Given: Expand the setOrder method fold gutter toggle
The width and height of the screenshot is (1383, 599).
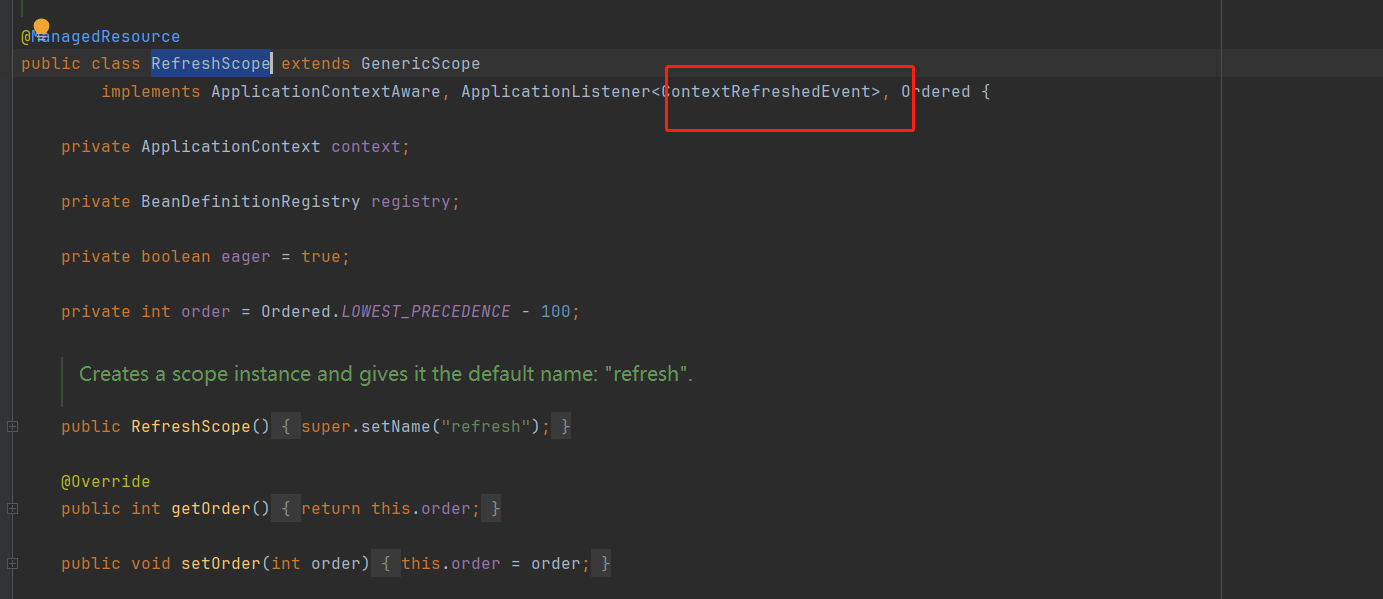Looking at the screenshot, I should pyautogui.click(x=12, y=564).
